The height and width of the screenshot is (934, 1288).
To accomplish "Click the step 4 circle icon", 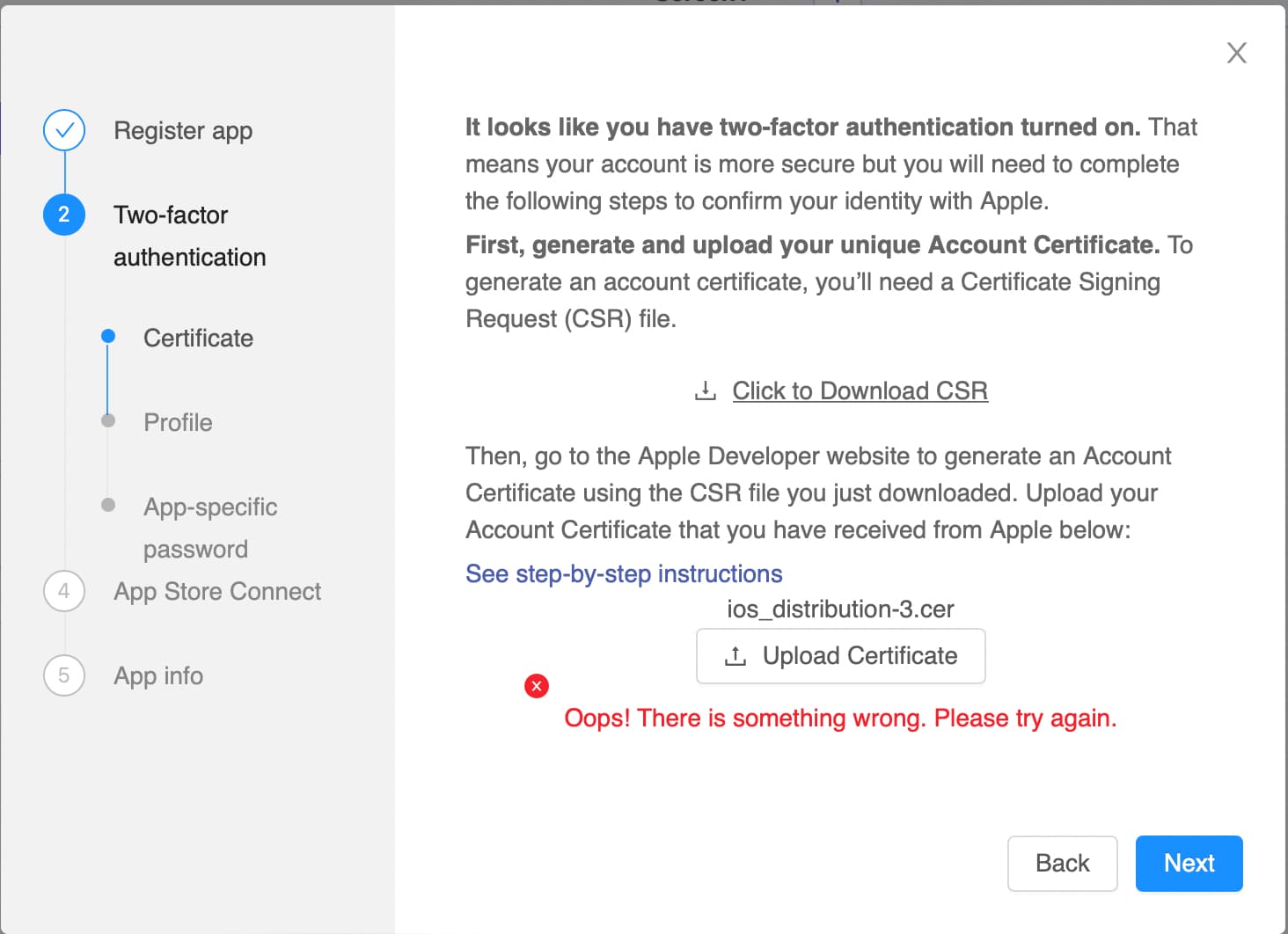I will 64,591.
